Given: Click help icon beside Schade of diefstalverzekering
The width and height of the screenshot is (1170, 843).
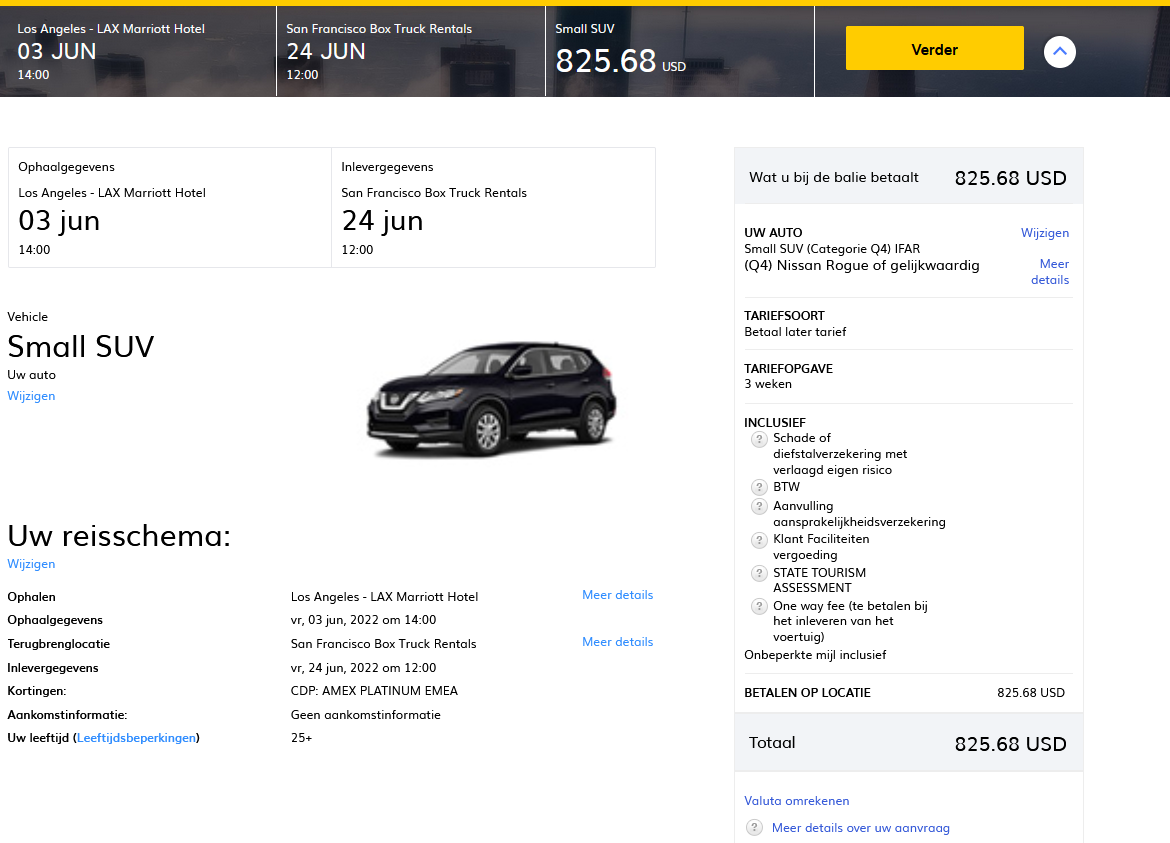Looking at the screenshot, I should 759,439.
